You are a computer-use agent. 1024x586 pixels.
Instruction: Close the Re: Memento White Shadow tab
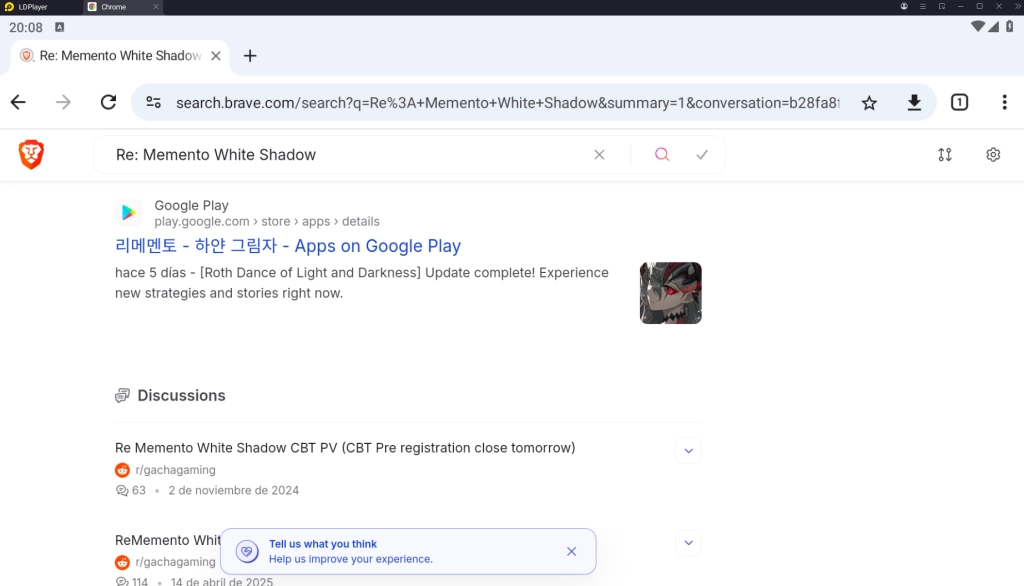tap(216, 56)
